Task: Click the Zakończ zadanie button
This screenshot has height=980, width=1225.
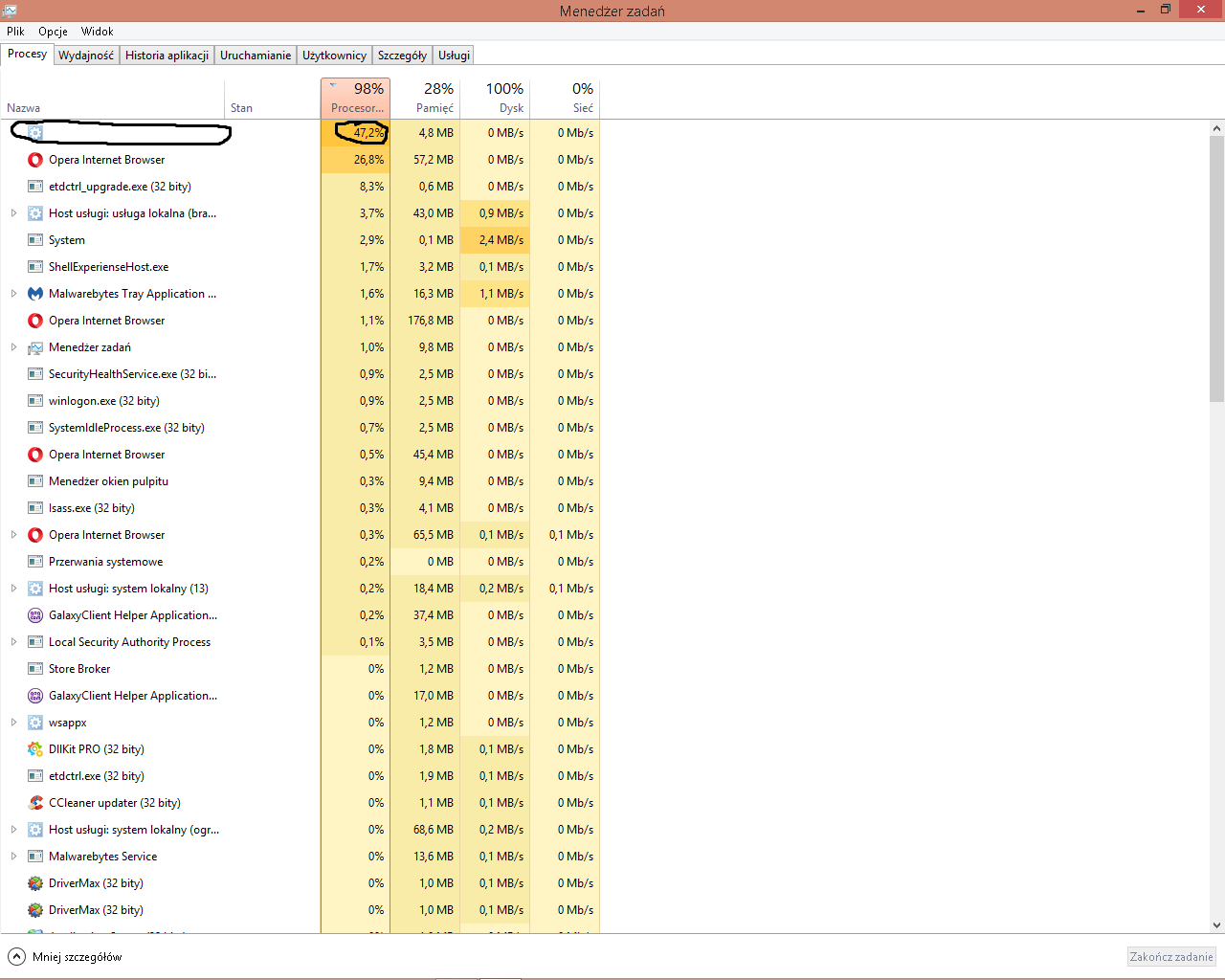Action: pos(1171,957)
